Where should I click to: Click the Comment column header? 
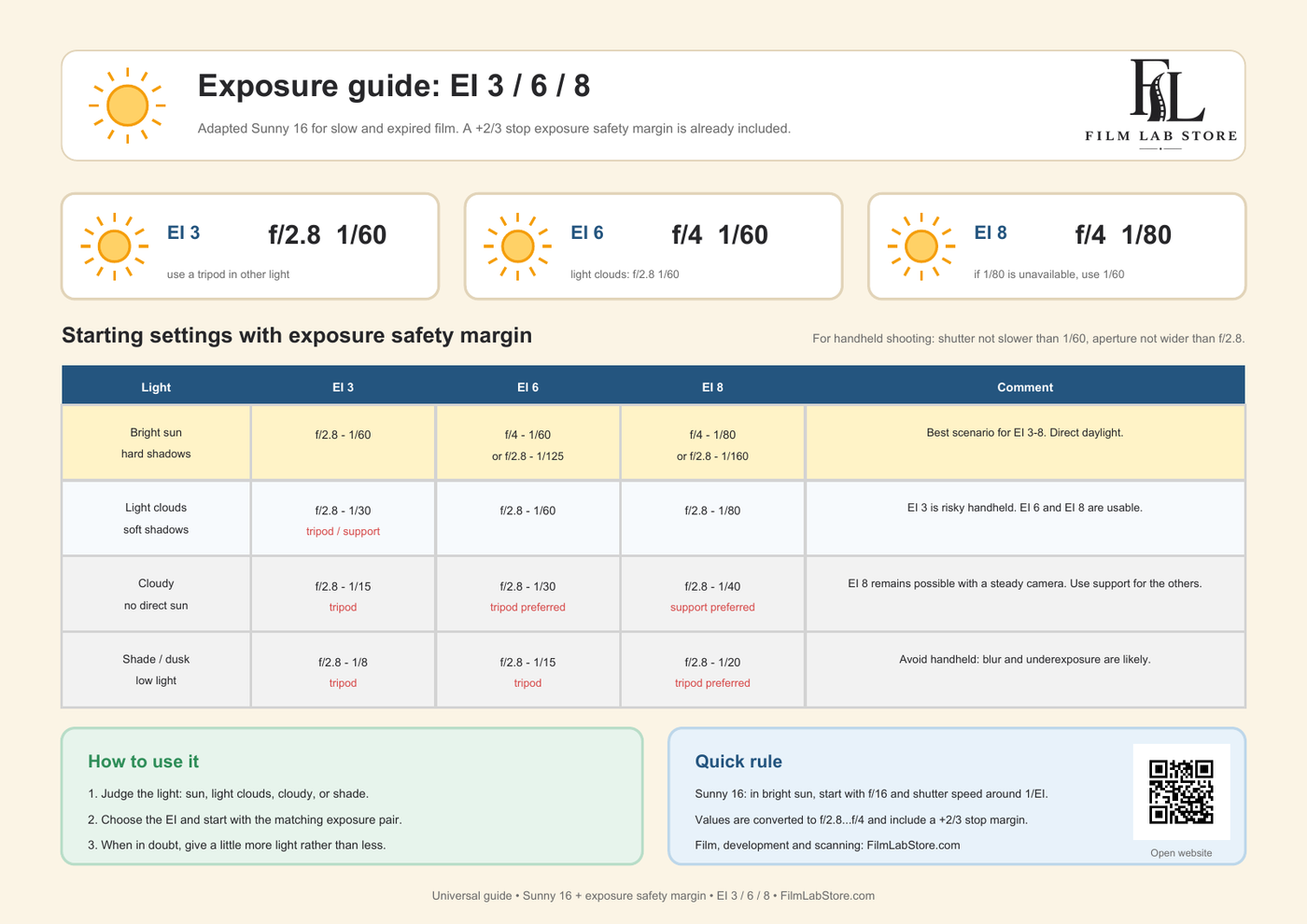[1025, 387]
